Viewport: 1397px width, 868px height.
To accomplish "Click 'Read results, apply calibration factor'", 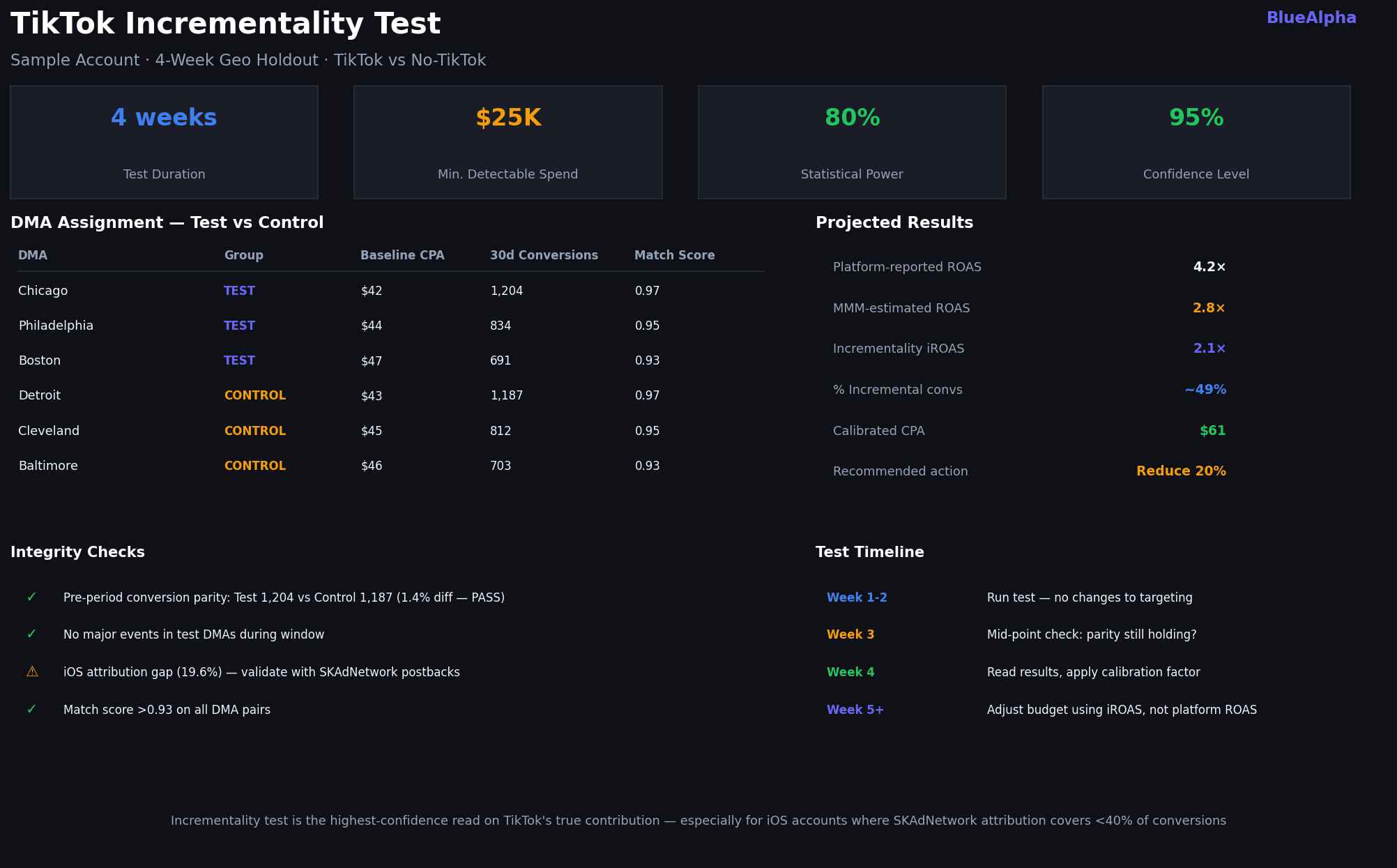I will pos(1094,672).
